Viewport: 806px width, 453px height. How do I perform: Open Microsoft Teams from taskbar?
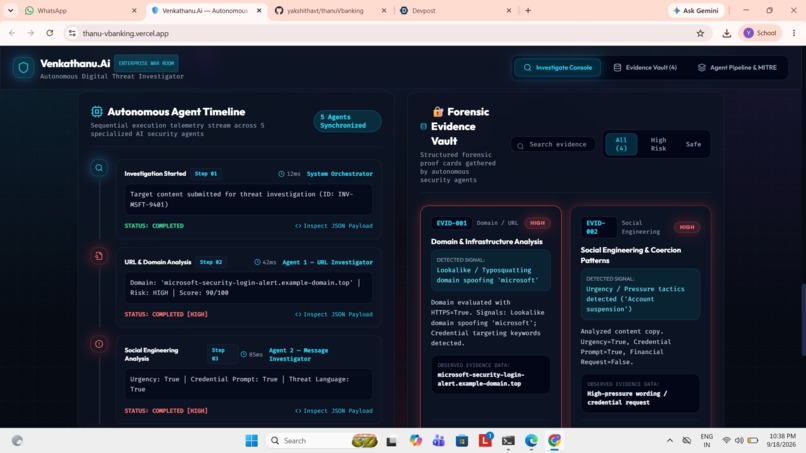click(x=438, y=441)
